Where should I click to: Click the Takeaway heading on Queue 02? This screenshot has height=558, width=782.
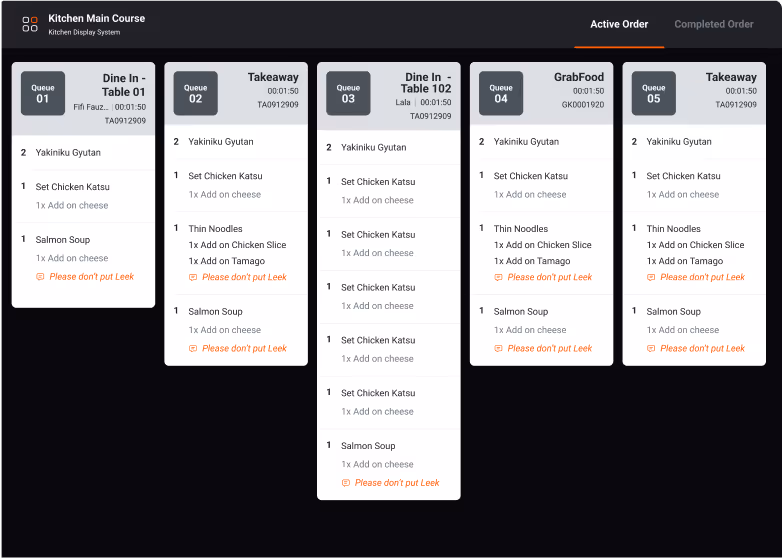(273, 77)
